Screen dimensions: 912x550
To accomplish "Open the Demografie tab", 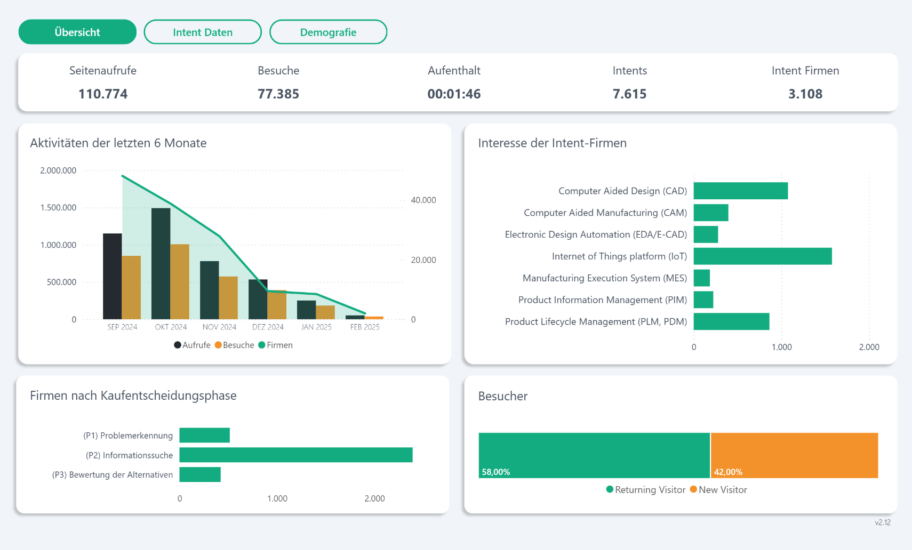I will point(328,32).
